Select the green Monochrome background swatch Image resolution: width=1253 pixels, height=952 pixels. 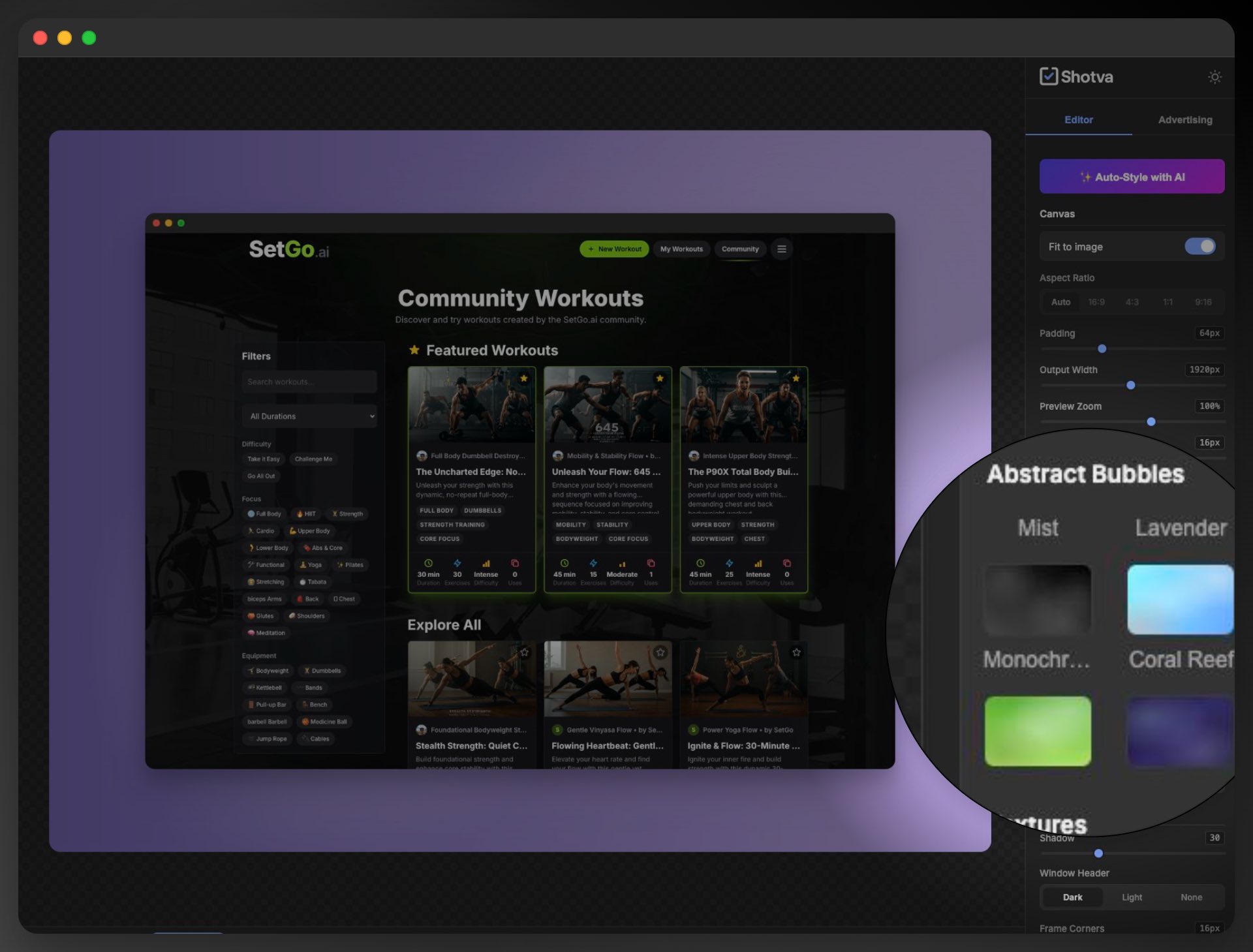coord(1038,731)
